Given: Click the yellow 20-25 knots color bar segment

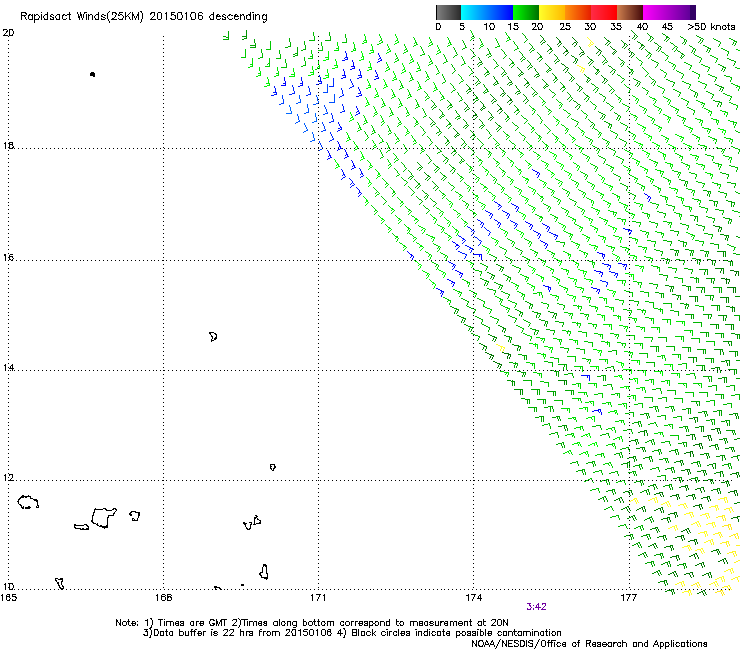Looking at the screenshot, I should tap(552, 12).
